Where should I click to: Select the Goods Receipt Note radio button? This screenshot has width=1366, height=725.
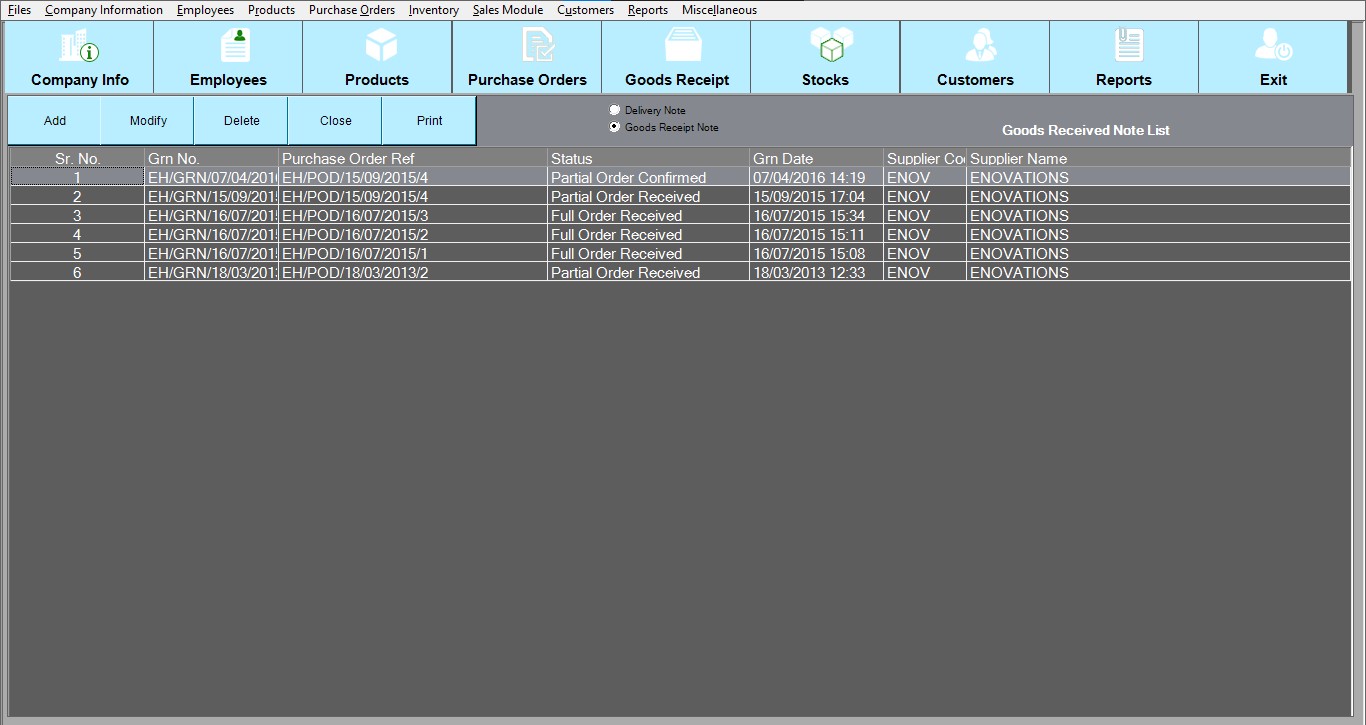[x=615, y=127]
